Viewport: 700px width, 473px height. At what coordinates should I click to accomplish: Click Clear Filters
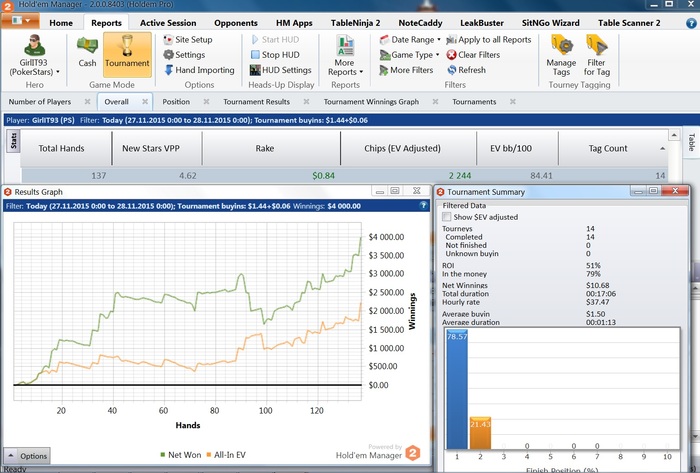pos(473,55)
